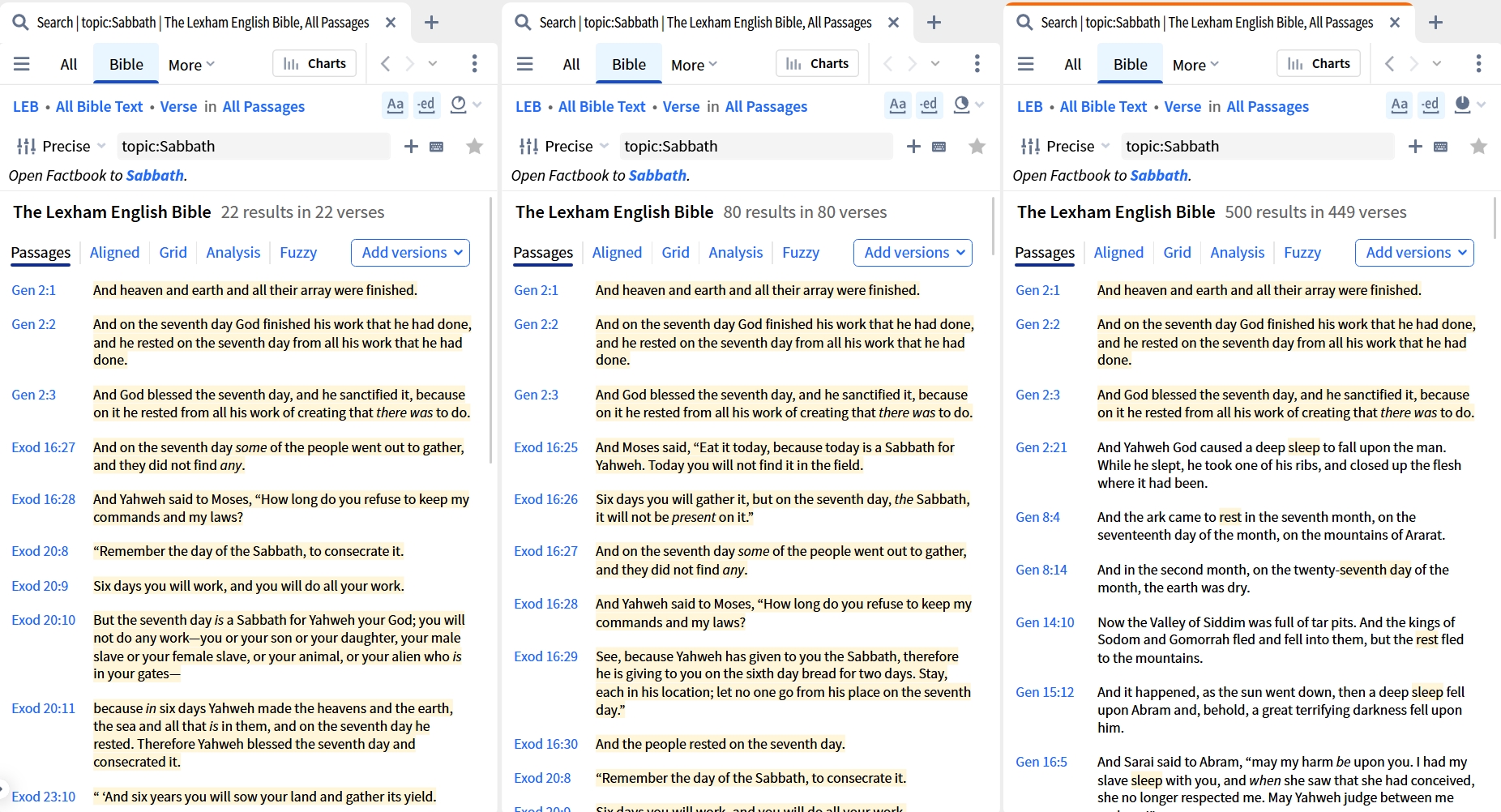Toggle match all word forms in the middle panel
The width and height of the screenshot is (1501, 812).
[x=929, y=105]
